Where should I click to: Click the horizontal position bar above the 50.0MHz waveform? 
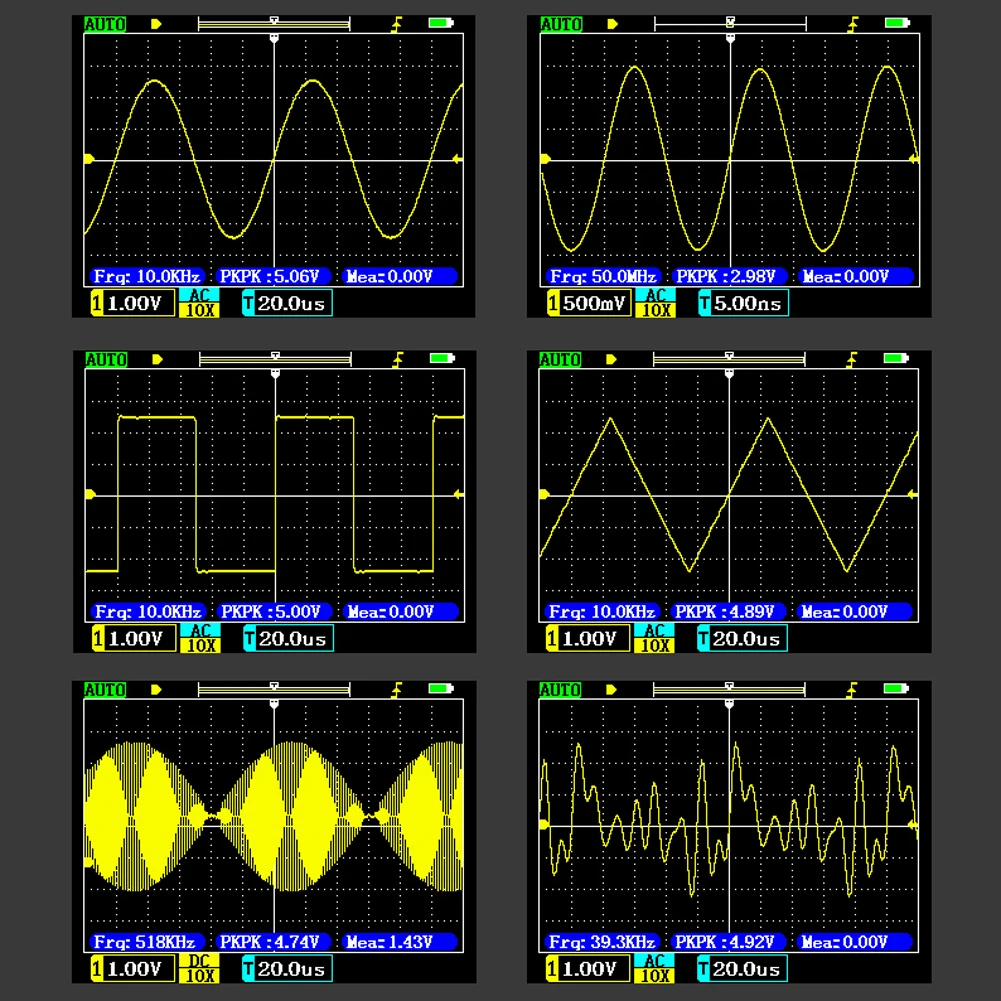pyautogui.click(x=730, y=24)
